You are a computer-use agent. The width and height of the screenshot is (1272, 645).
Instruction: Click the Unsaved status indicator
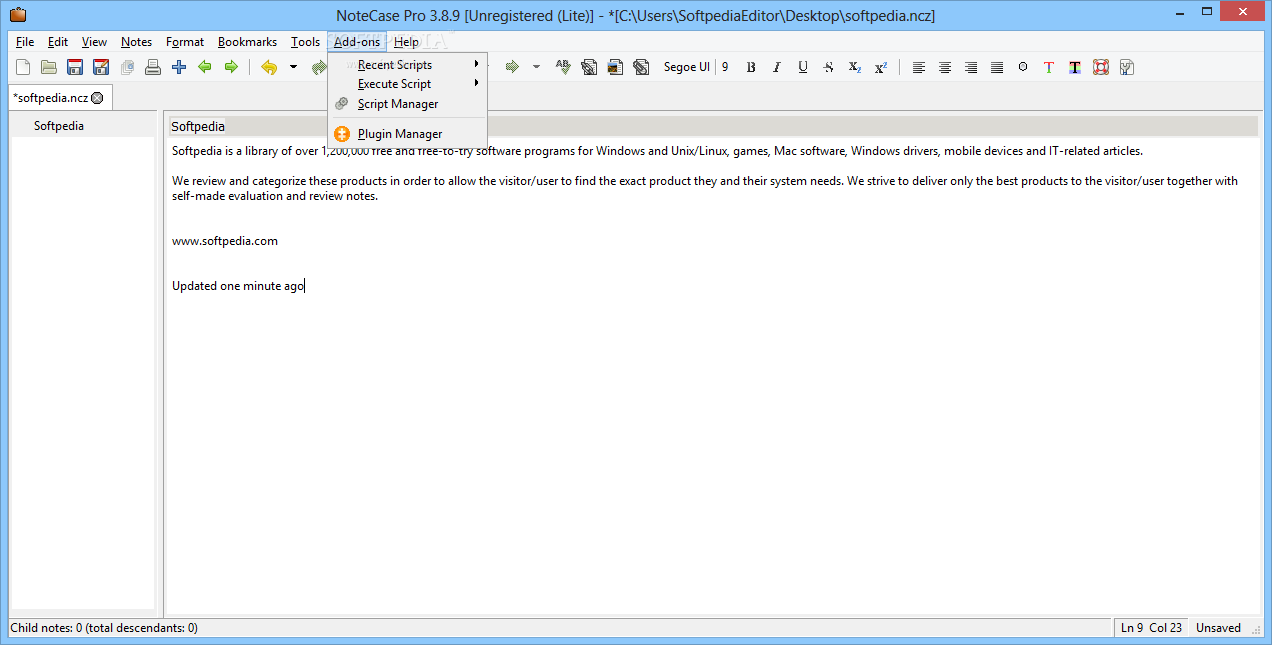(x=1218, y=628)
